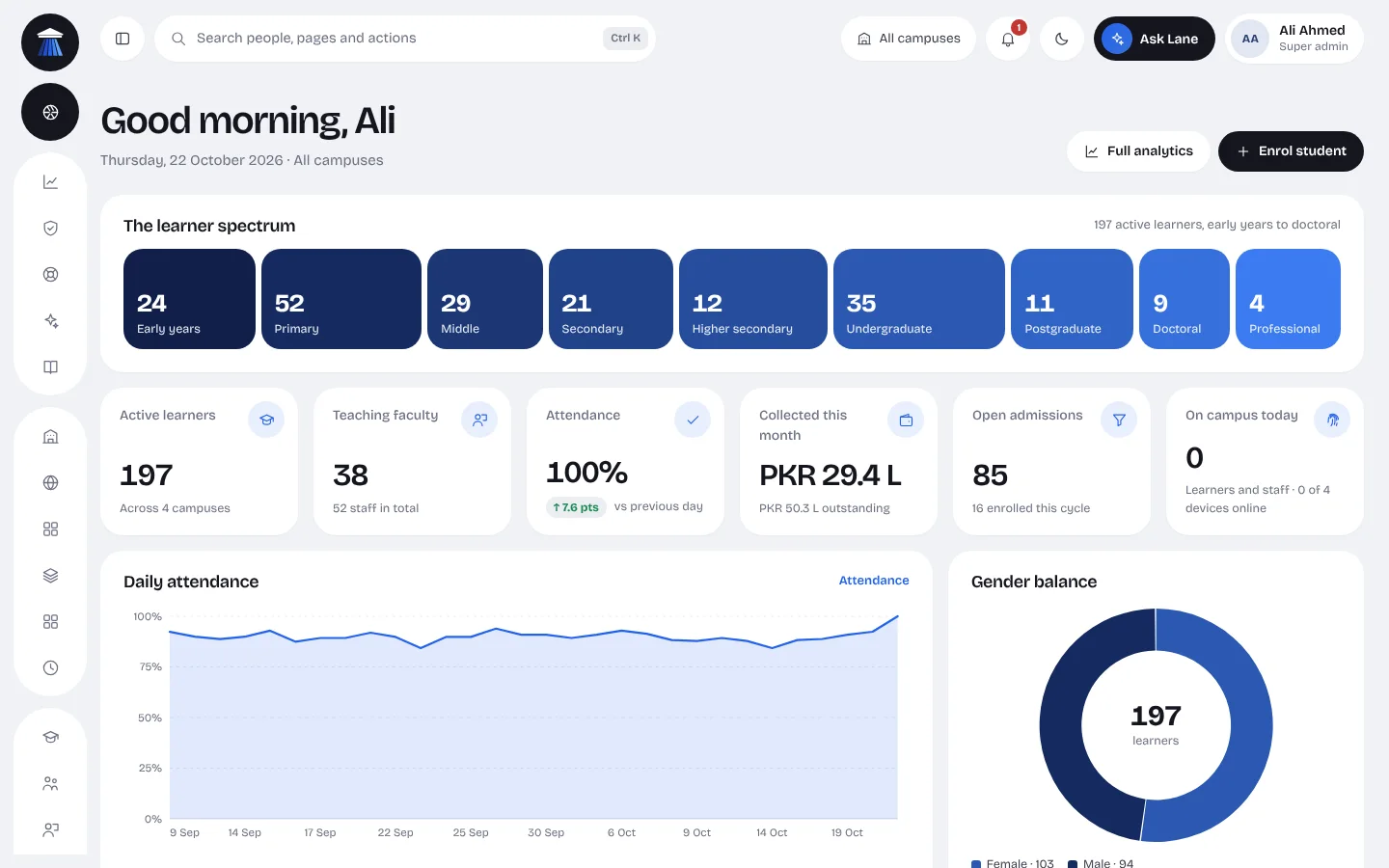Screen dimensions: 1389x868
Task: Click the Secondary spectrum tile showing 21
Action: click(x=611, y=299)
